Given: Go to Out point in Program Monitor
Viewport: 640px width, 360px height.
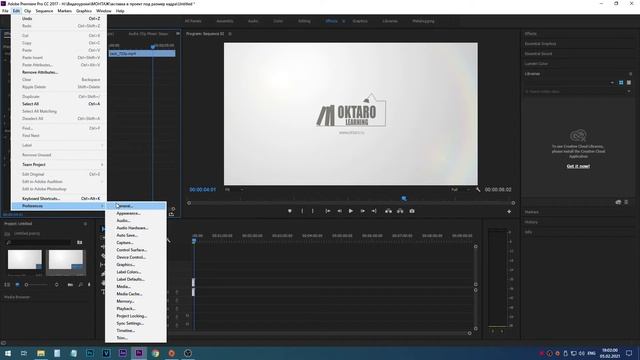Looking at the screenshot, I should pos(374,211).
